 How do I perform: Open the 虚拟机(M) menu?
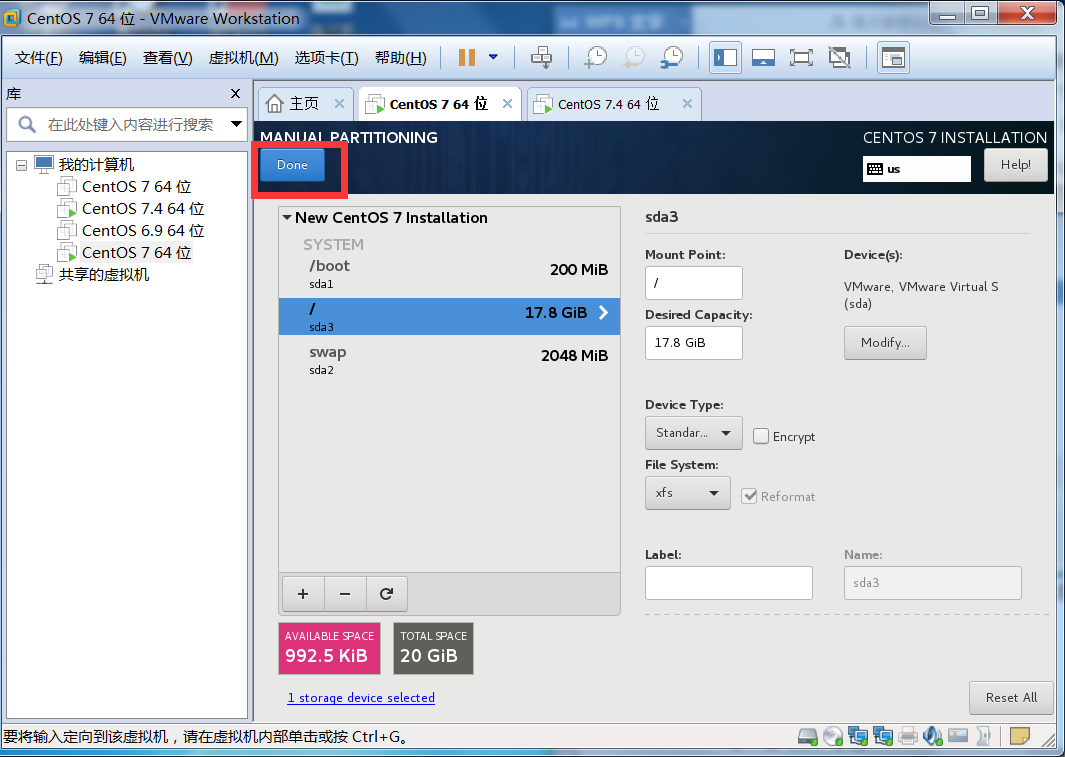[243, 58]
